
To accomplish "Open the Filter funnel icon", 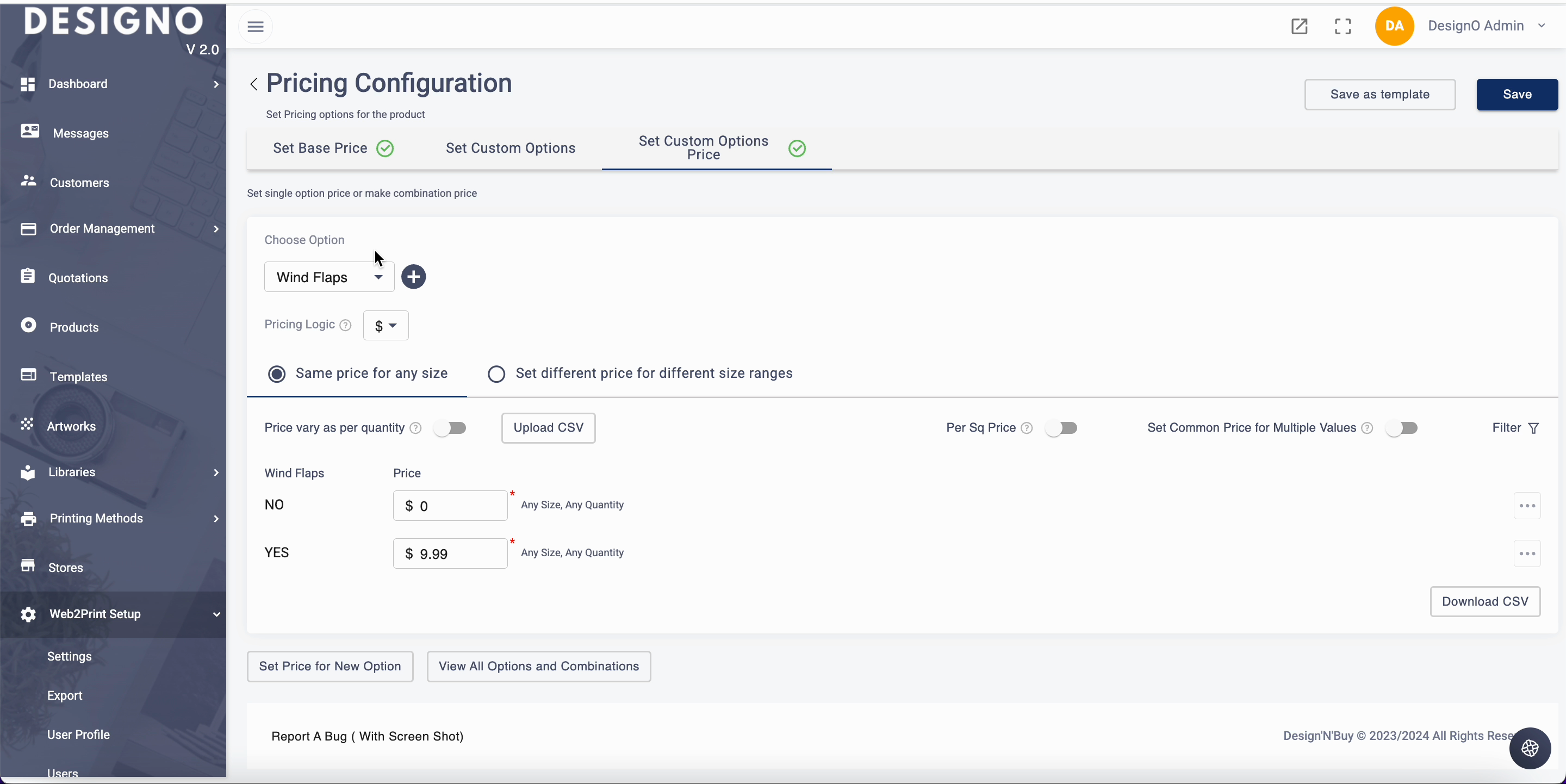I will [x=1534, y=428].
